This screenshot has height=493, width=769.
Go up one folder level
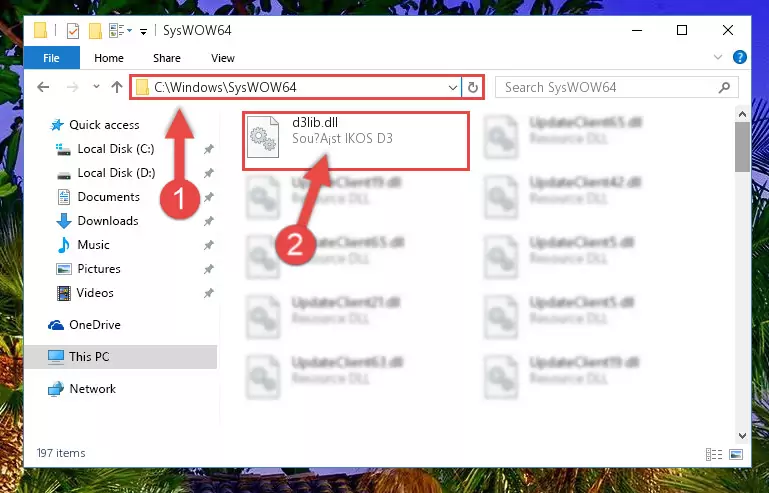pos(117,87)
